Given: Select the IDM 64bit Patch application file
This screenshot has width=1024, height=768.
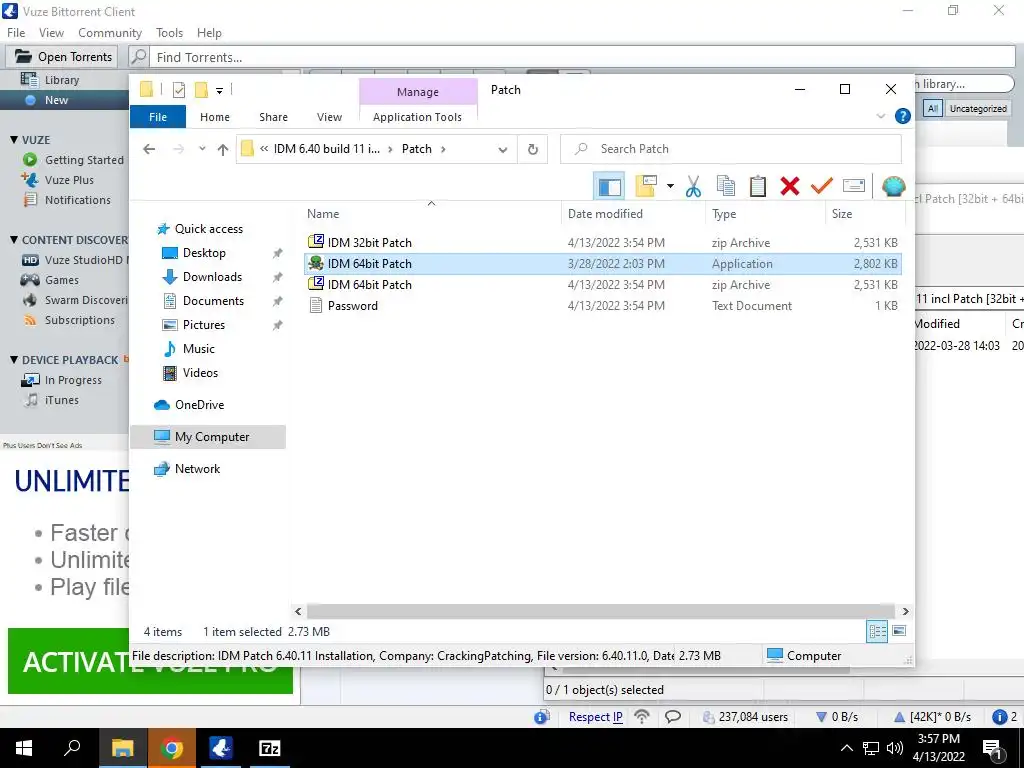Looking at the screenshot, I should [603, 264].
